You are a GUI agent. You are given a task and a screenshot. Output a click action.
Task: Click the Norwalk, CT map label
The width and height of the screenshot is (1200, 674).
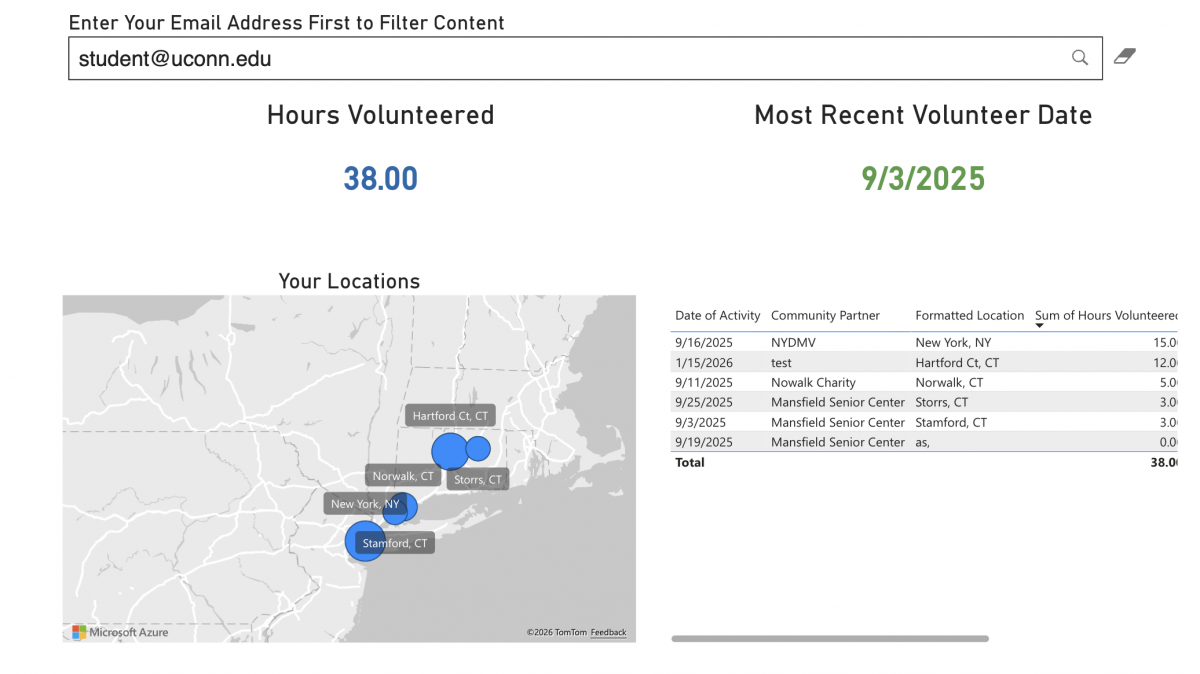coord(403,476)
